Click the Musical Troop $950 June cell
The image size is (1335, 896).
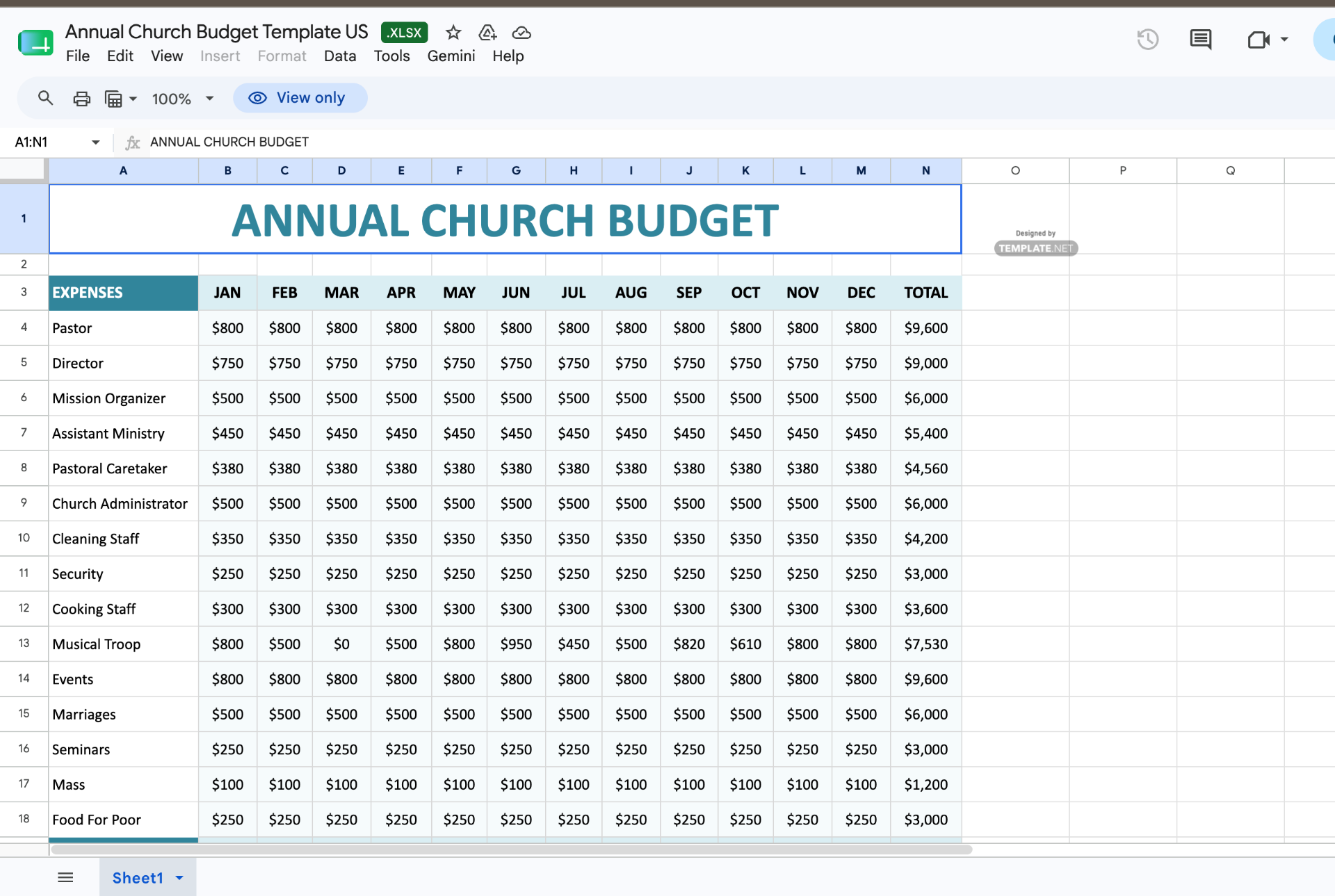[516, 644]
